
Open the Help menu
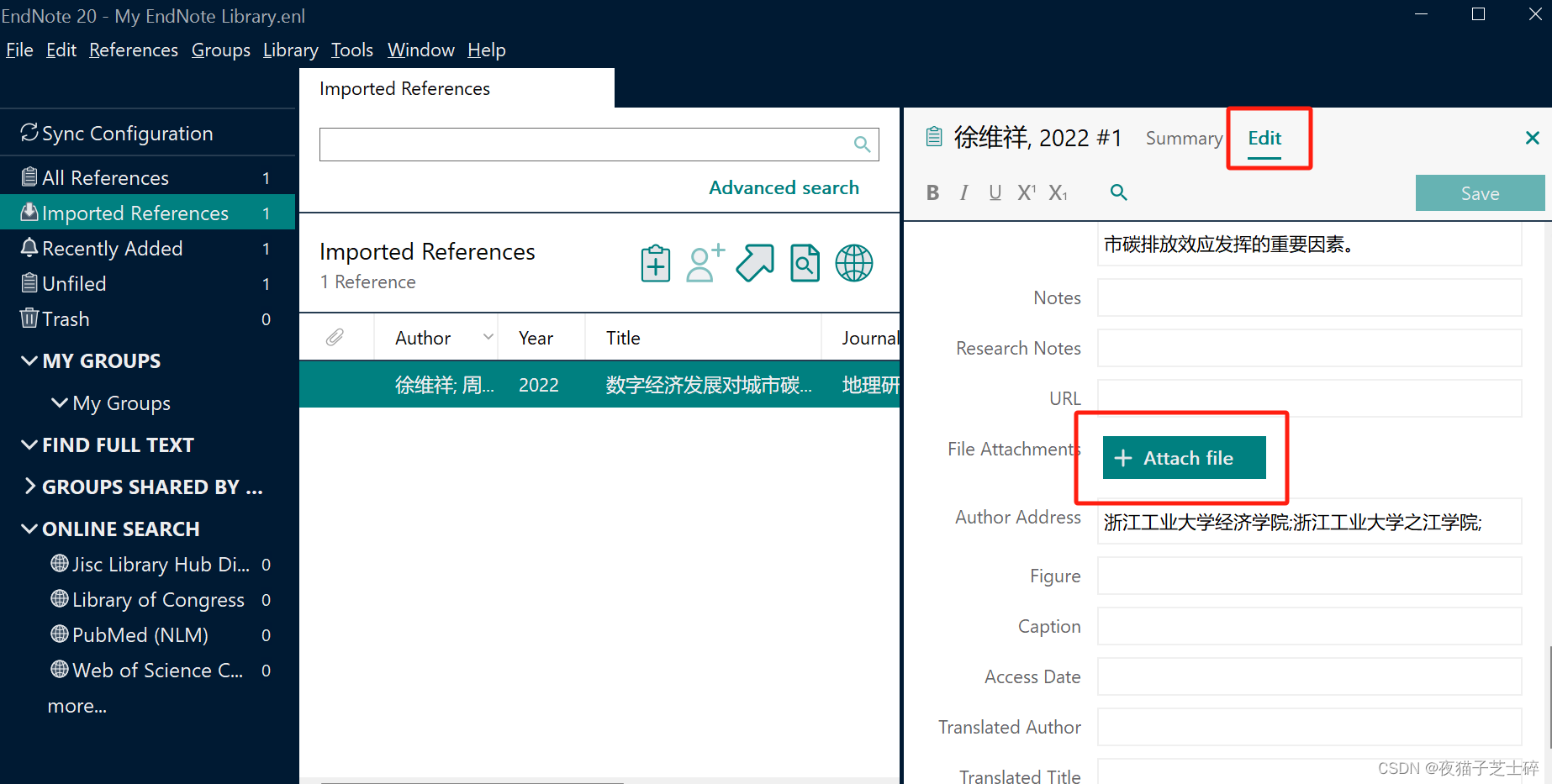[487, 50]
